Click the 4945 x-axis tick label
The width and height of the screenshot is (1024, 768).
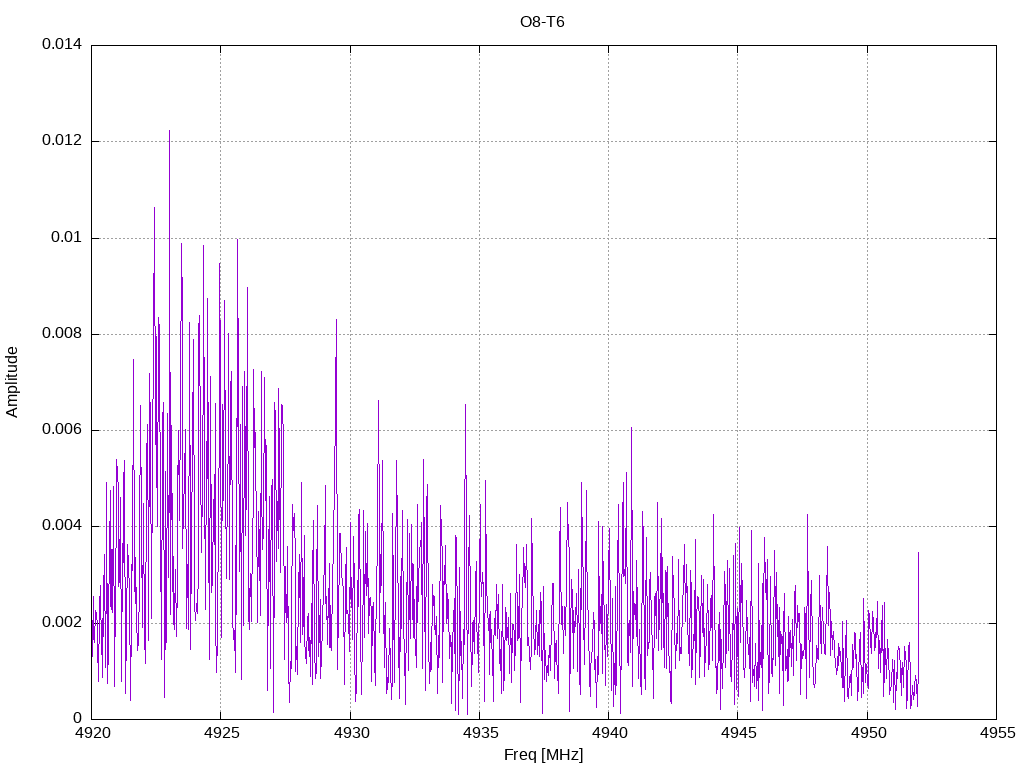(737, 734)
